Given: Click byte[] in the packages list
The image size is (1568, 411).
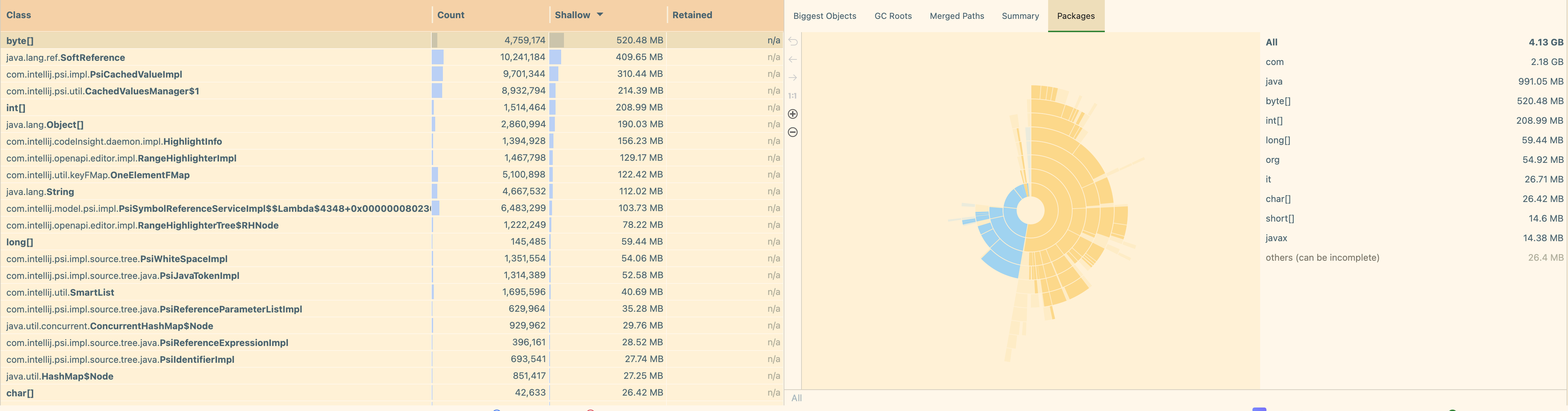Looking at the screenshot, I should click(1414, 101).
